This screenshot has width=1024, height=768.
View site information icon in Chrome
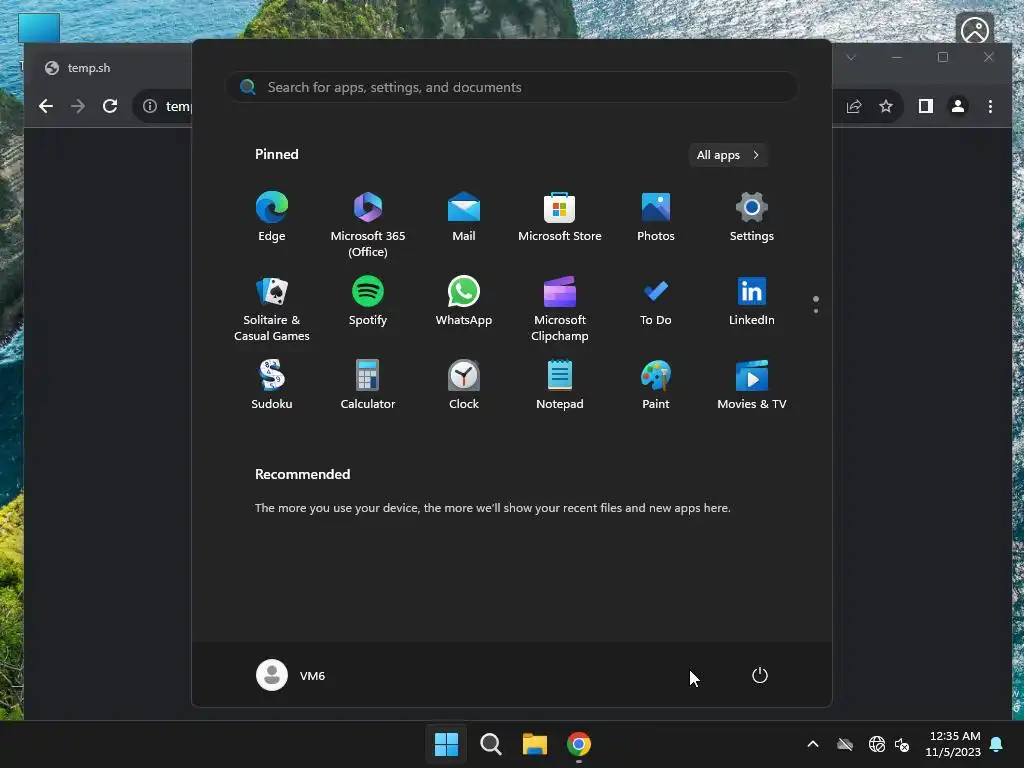[150, 106]
